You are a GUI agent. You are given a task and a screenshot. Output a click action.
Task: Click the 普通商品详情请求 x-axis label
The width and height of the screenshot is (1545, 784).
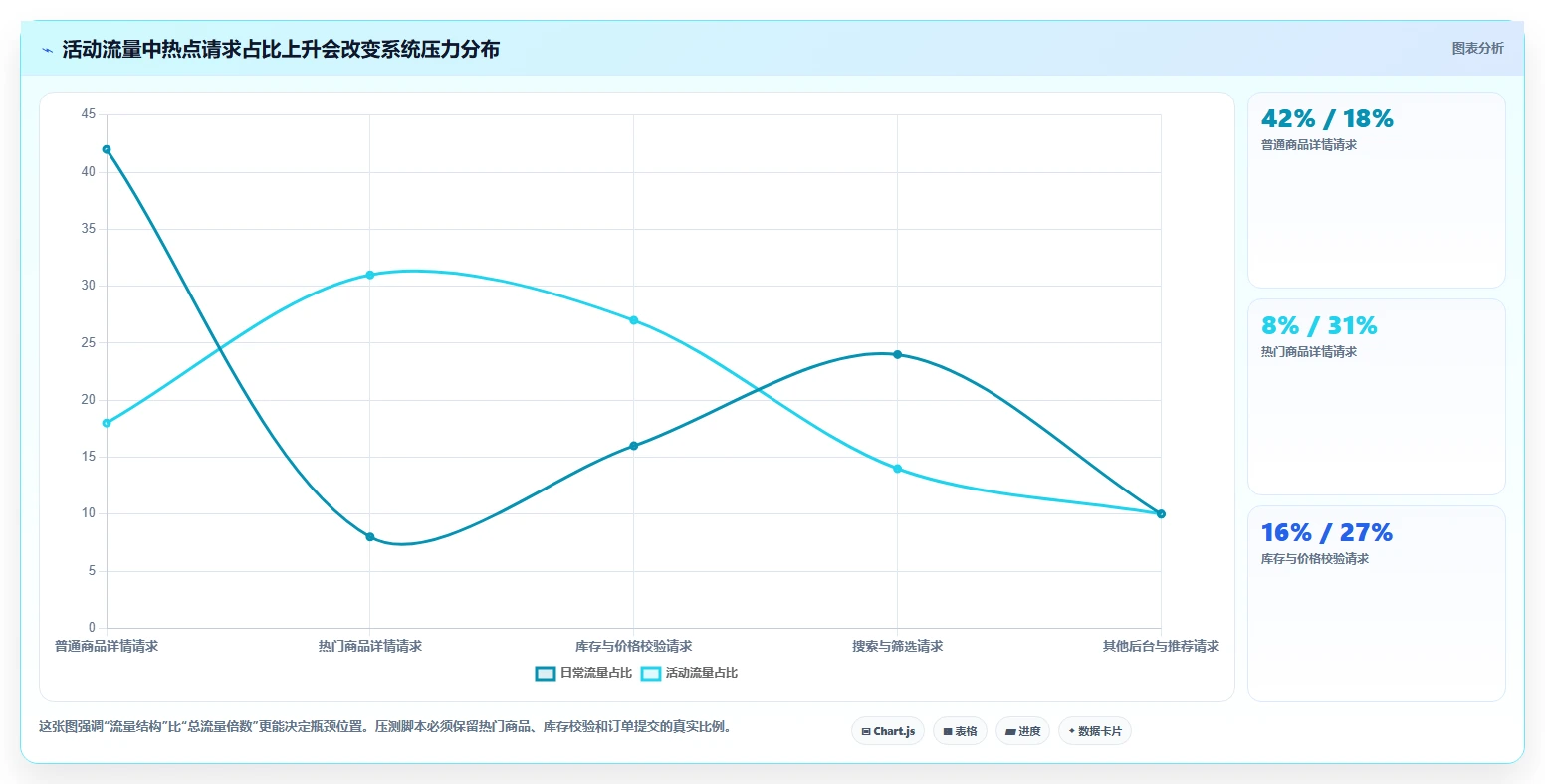(x=107, y=647)
